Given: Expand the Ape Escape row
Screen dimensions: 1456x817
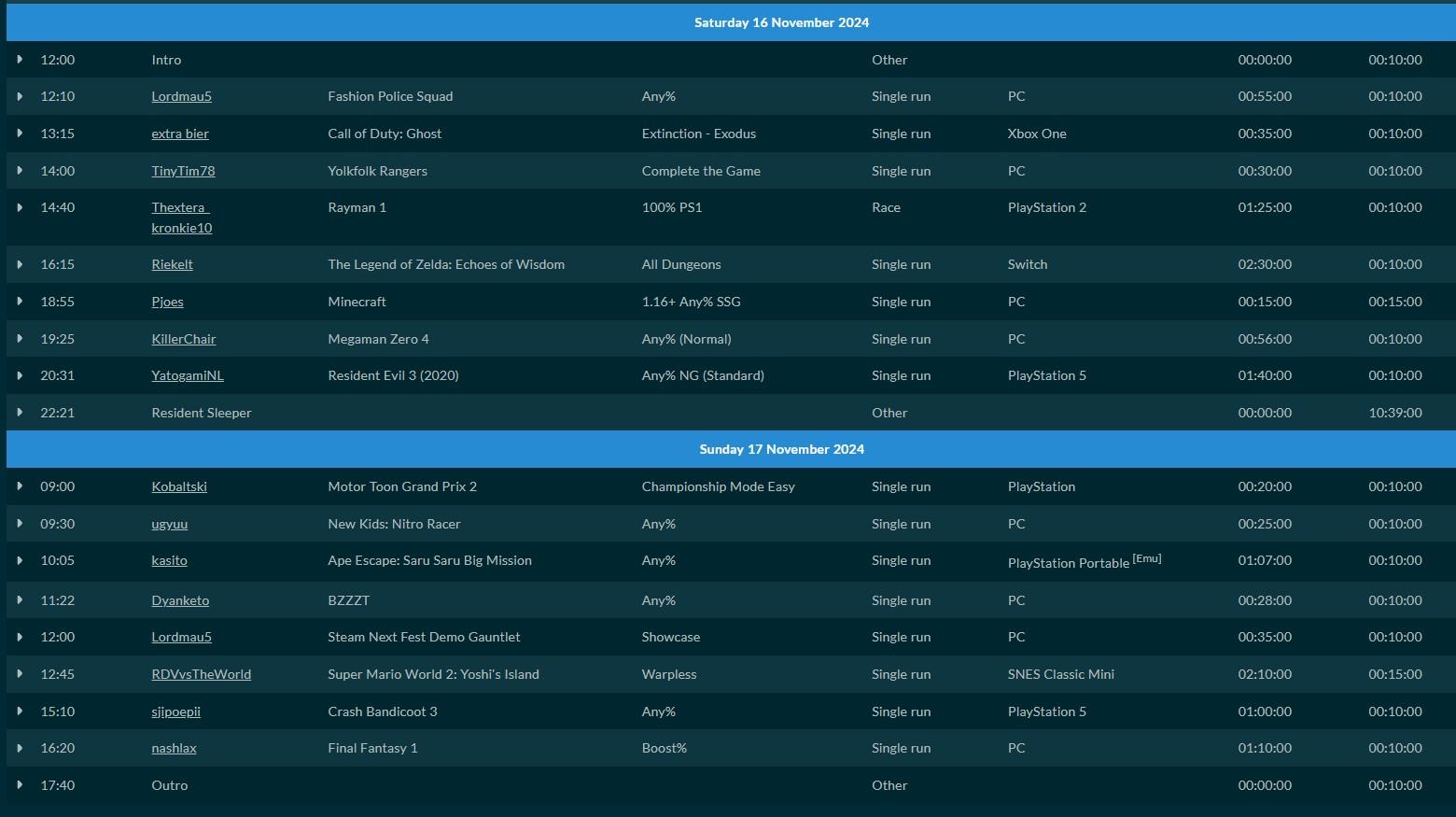Looking at the screenshot, I should point(20,560).
